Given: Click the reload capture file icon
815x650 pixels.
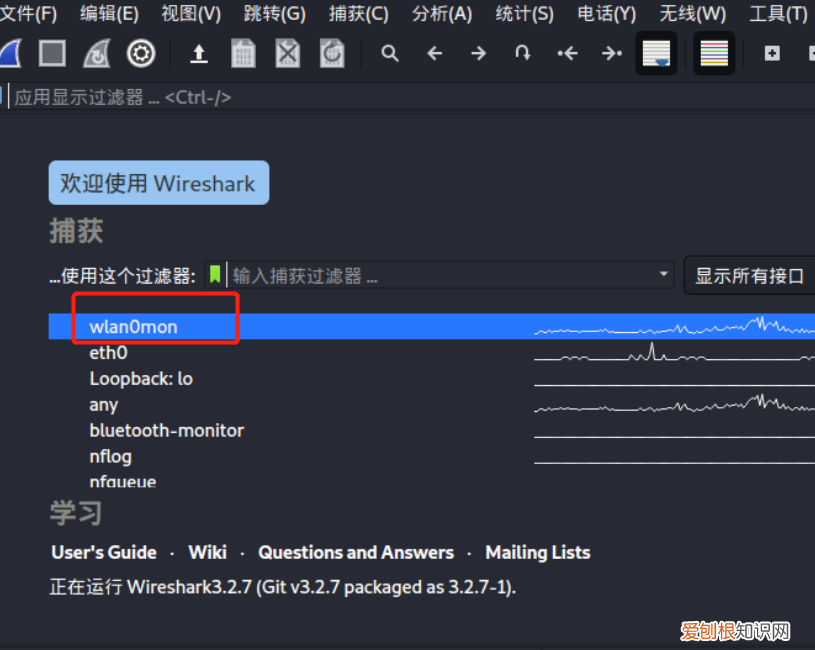Looking at the screenshot, I should click(x=331, y=53).
